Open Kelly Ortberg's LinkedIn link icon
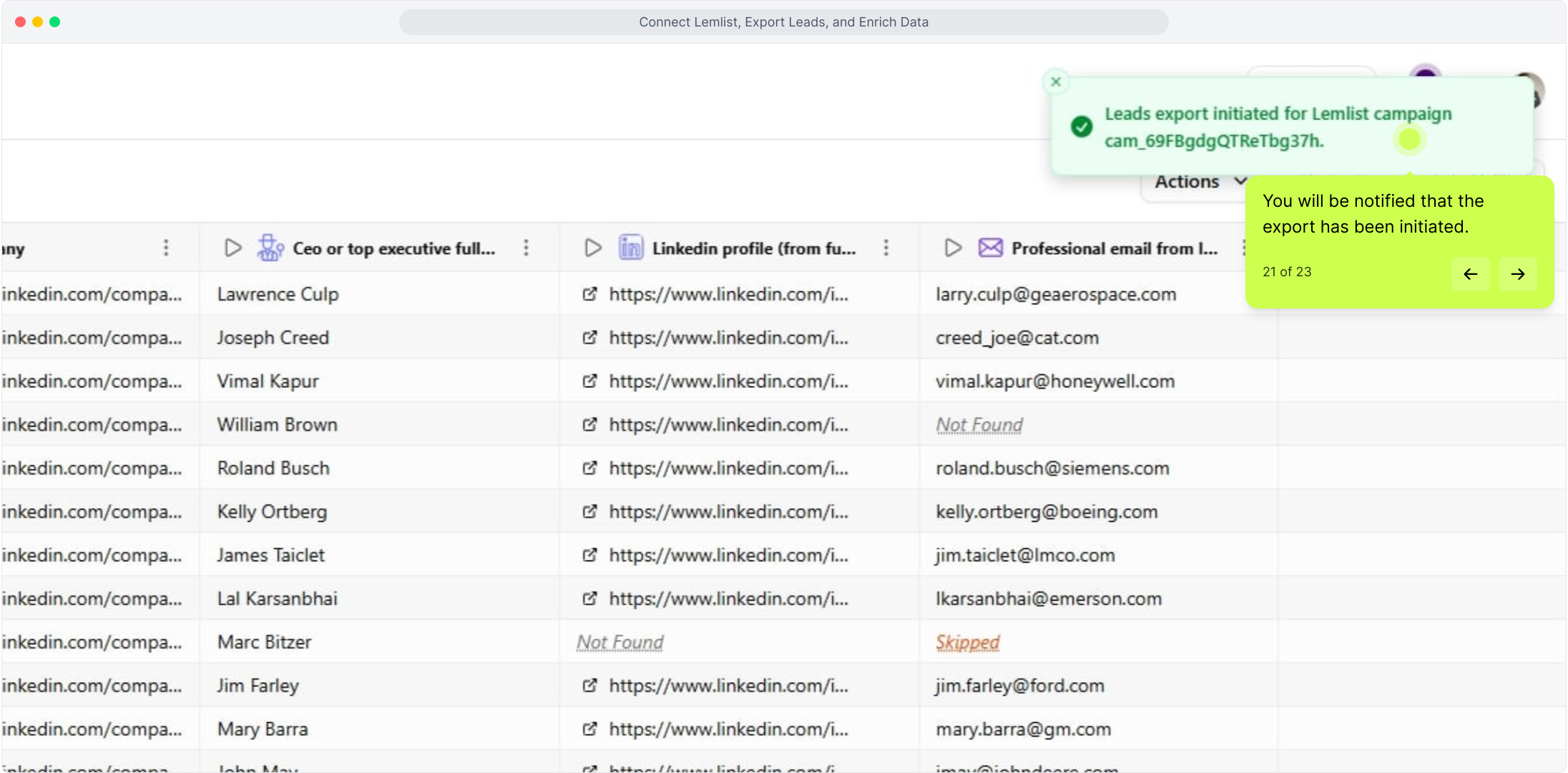Screen dimensions: 1568x773 pyautogui.click(x=589, y=512)
